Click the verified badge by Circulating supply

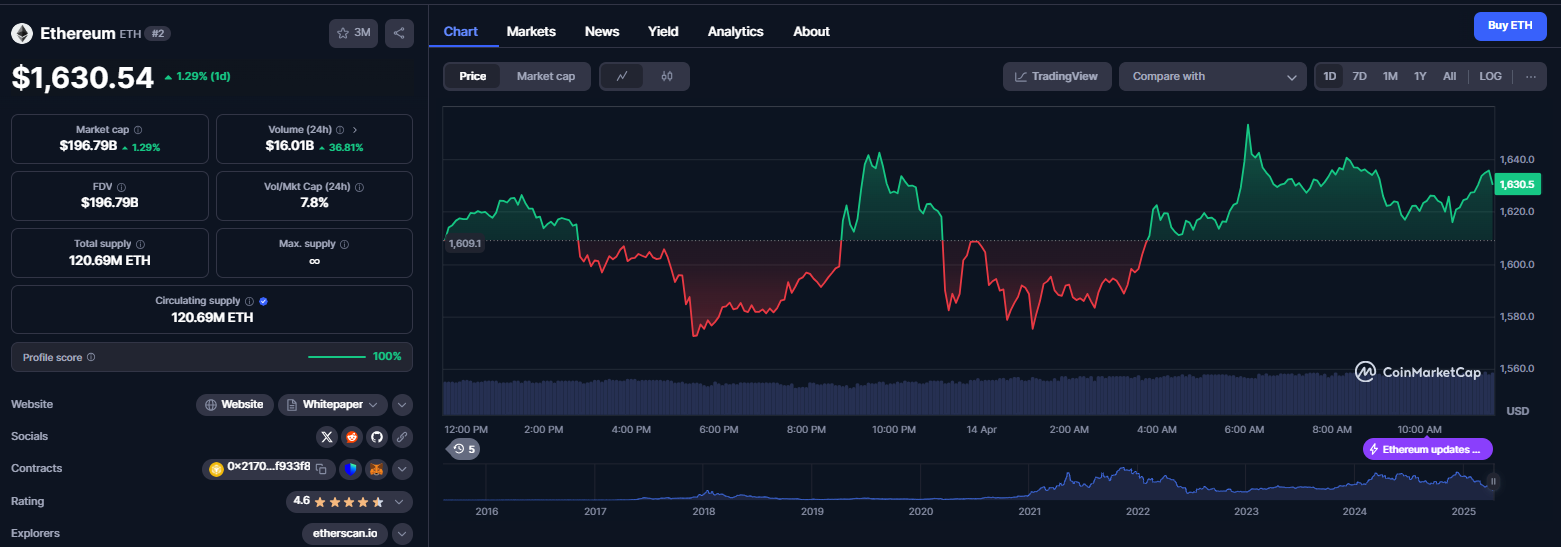click(263, 301)
